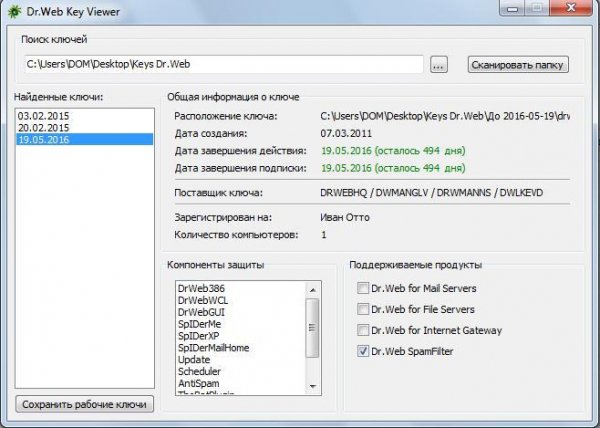The width and height of the screenshot is (600, 428).
Task: Click the components list scrollbar thumb
Action: tap(313, 328)
